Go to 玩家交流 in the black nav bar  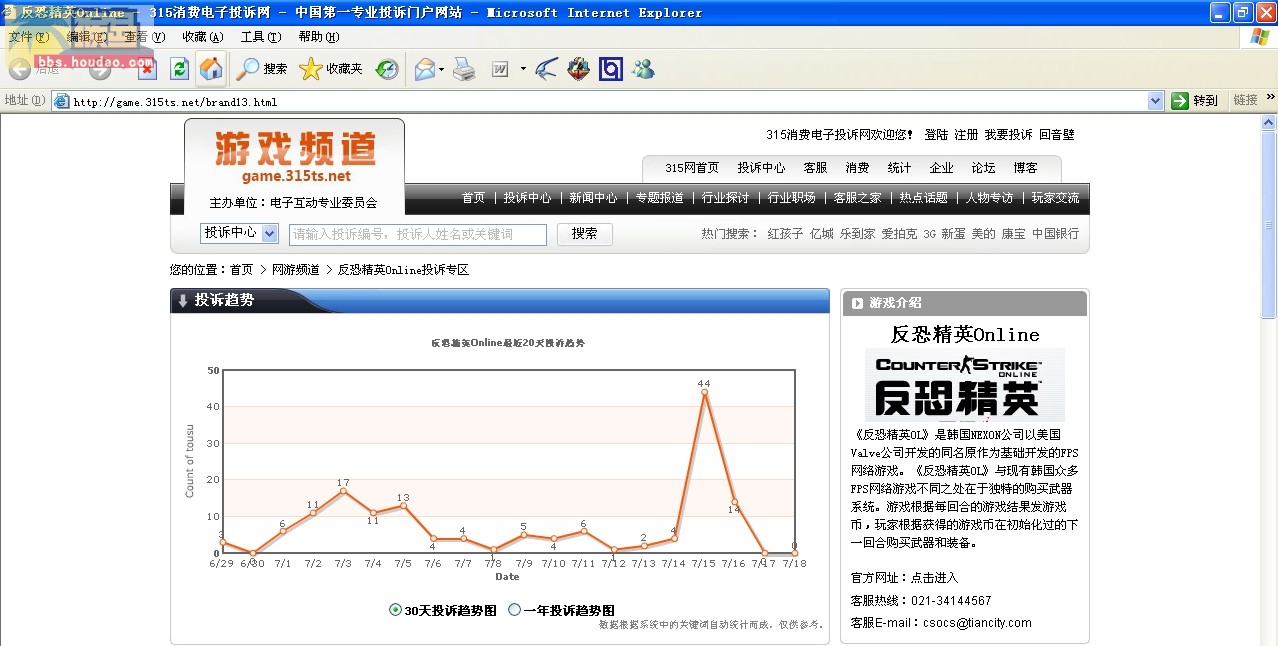(x=1056, y=198)
